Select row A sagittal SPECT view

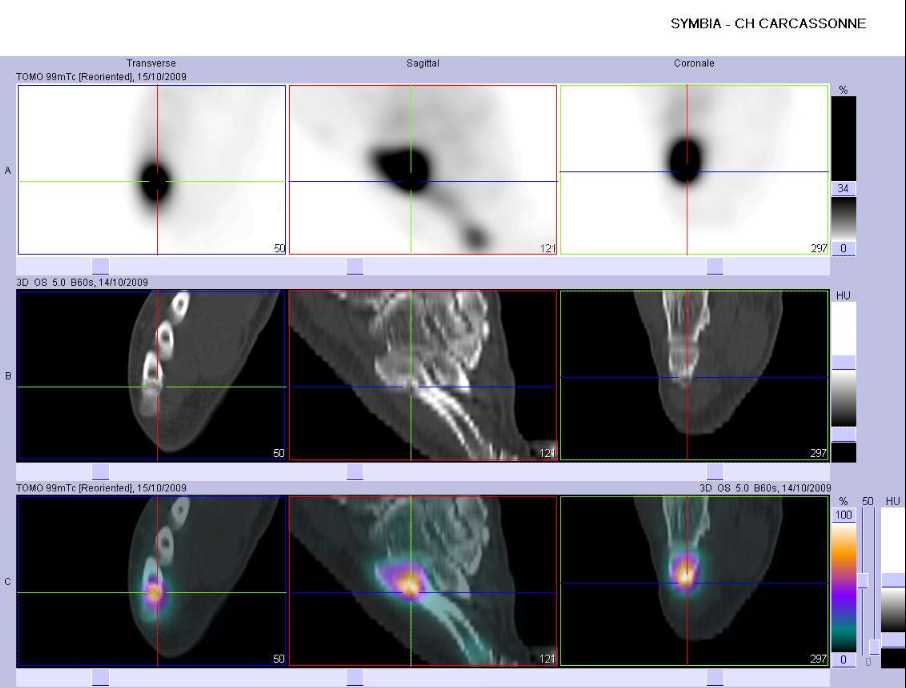click(423, 170)
